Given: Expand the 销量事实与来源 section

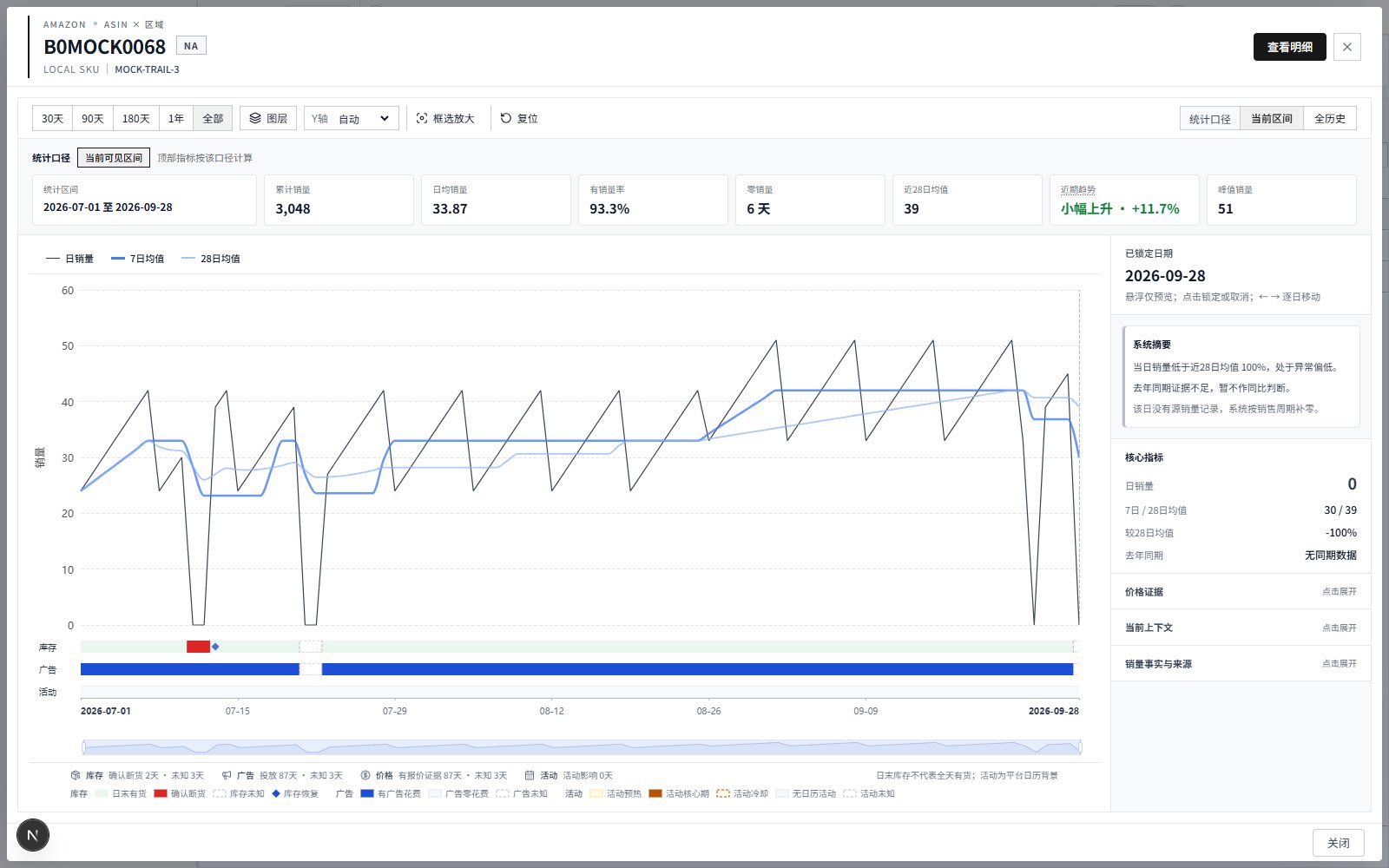Looking at the screenshot, I should click(1241, 664).
